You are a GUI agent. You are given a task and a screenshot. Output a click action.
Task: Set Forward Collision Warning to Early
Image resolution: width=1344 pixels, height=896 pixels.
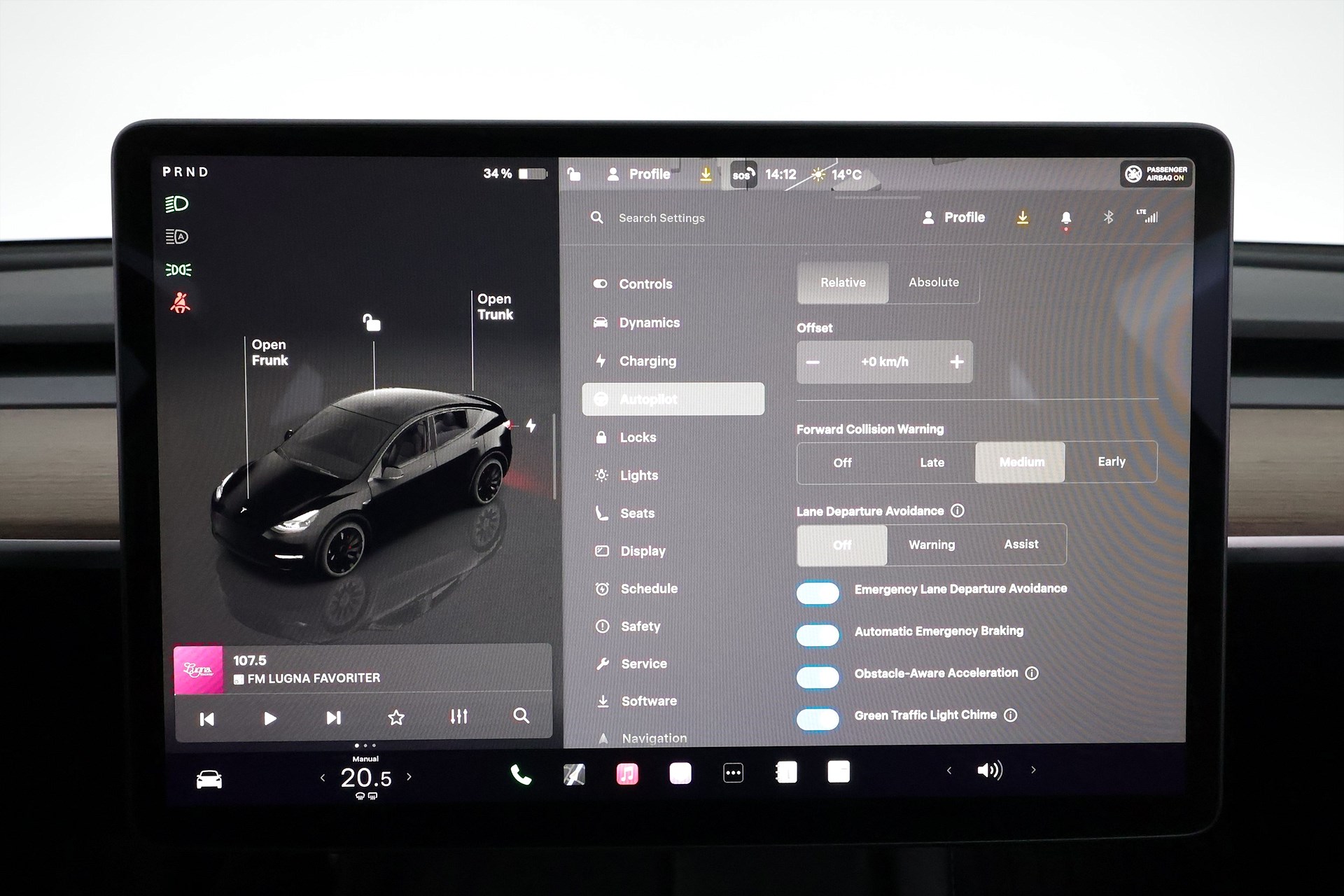point(1111,462)
